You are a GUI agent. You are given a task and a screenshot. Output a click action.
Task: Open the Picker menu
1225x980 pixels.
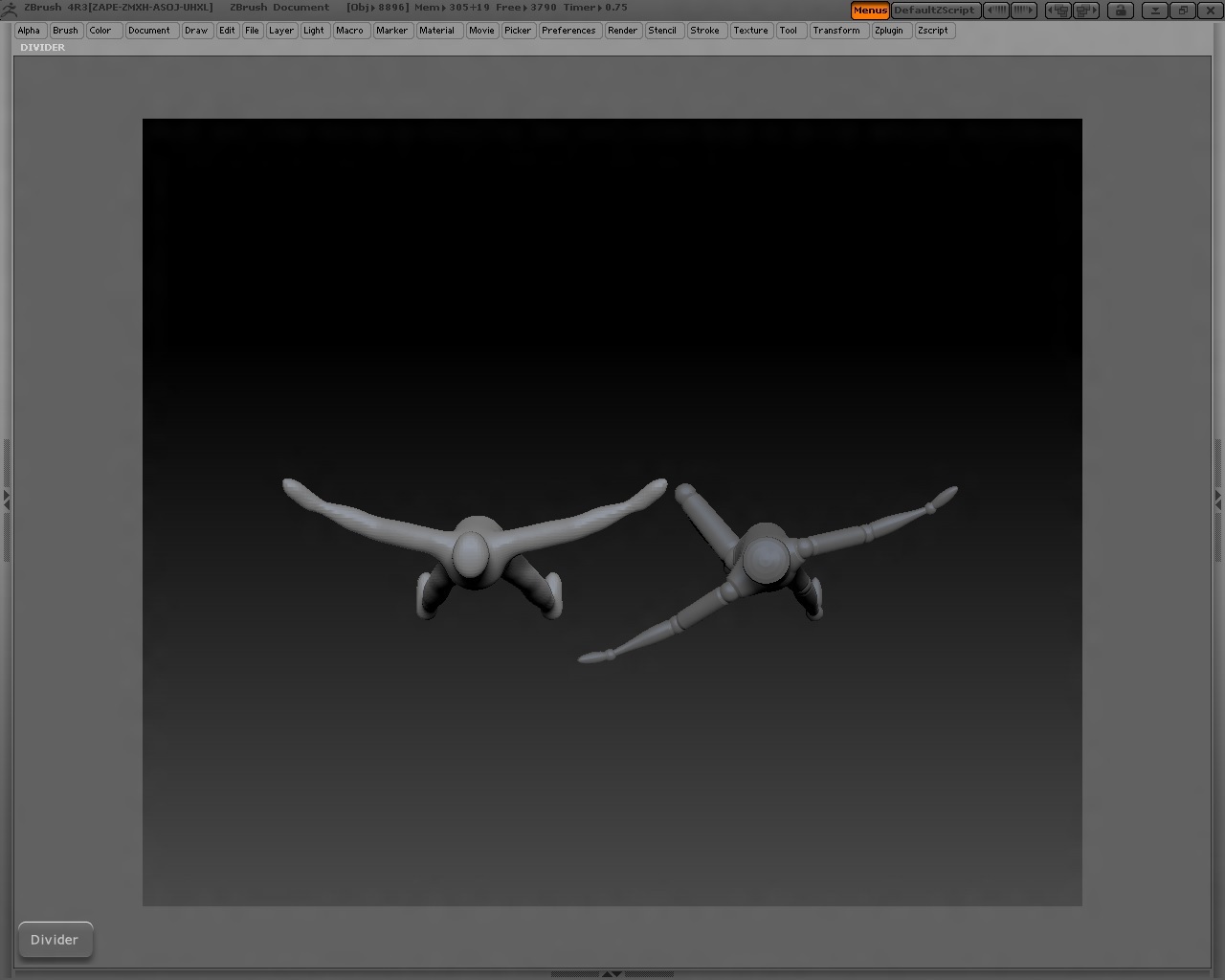click(518, 31)
